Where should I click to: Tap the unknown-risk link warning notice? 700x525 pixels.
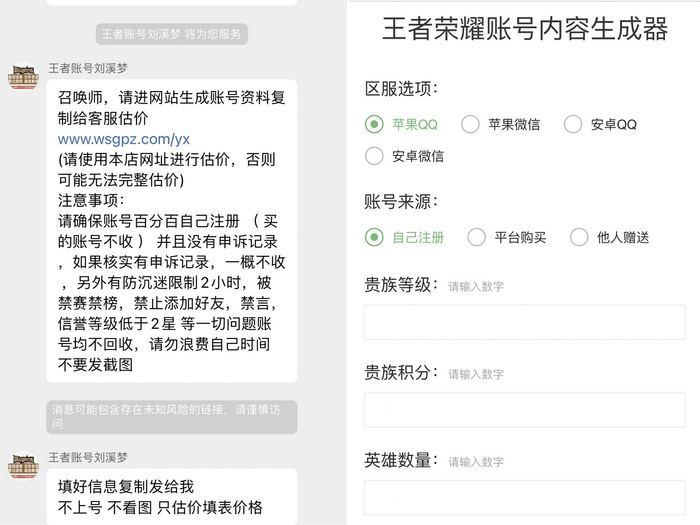click(x=171, y=417)
